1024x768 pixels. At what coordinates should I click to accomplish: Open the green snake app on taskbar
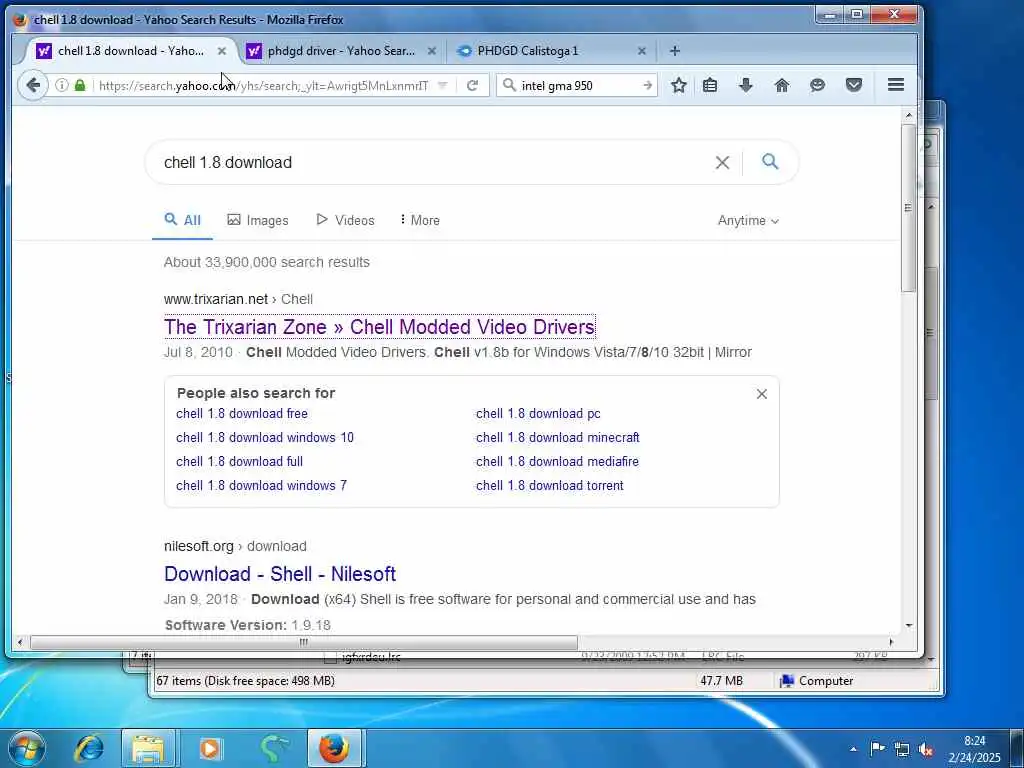[274, 748]
